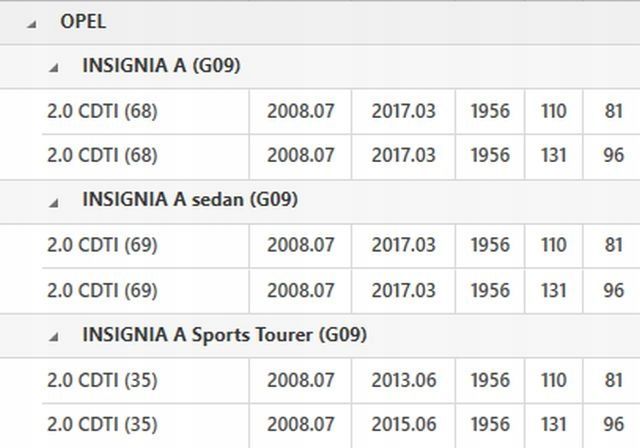Viewport: 640px width, 448px height.
Task: Click 2008.07 in sedan row with 131
Action: click(x=300, y=290)
